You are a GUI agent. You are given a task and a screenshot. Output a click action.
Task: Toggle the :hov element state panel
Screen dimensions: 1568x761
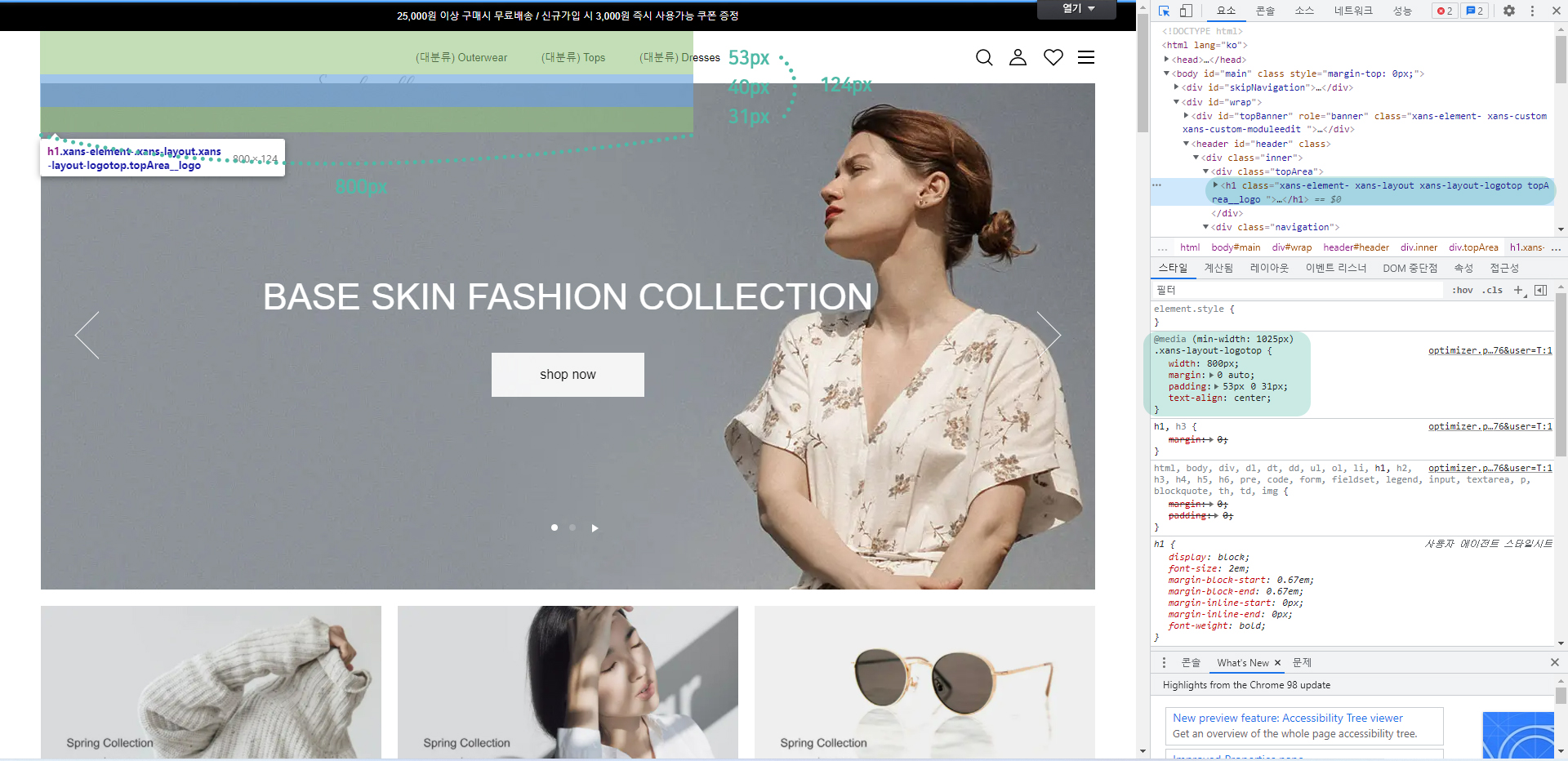[x=1463, y=290]
